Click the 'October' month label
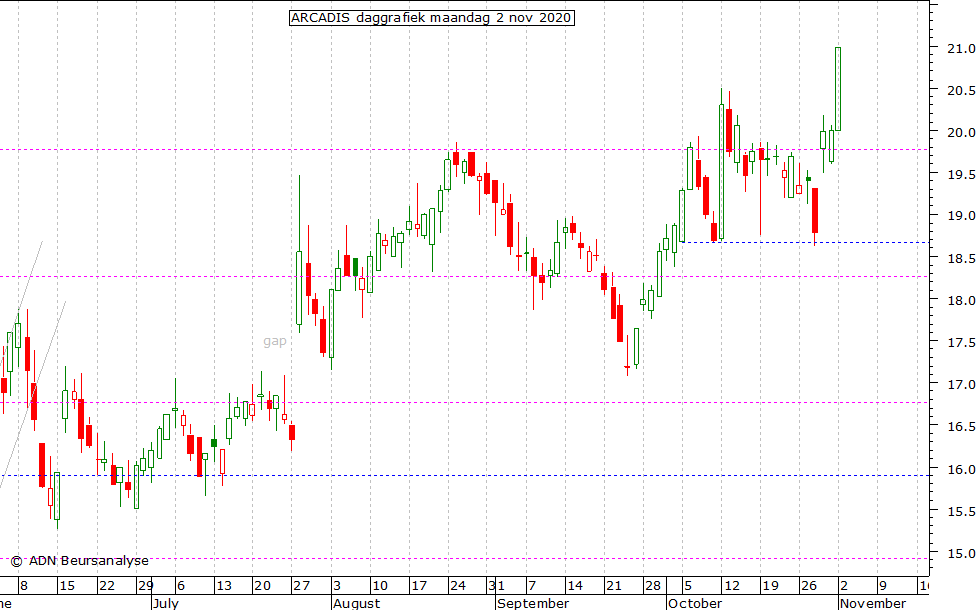Viewport: 980px width, 610px height. [x=695, y=604]
